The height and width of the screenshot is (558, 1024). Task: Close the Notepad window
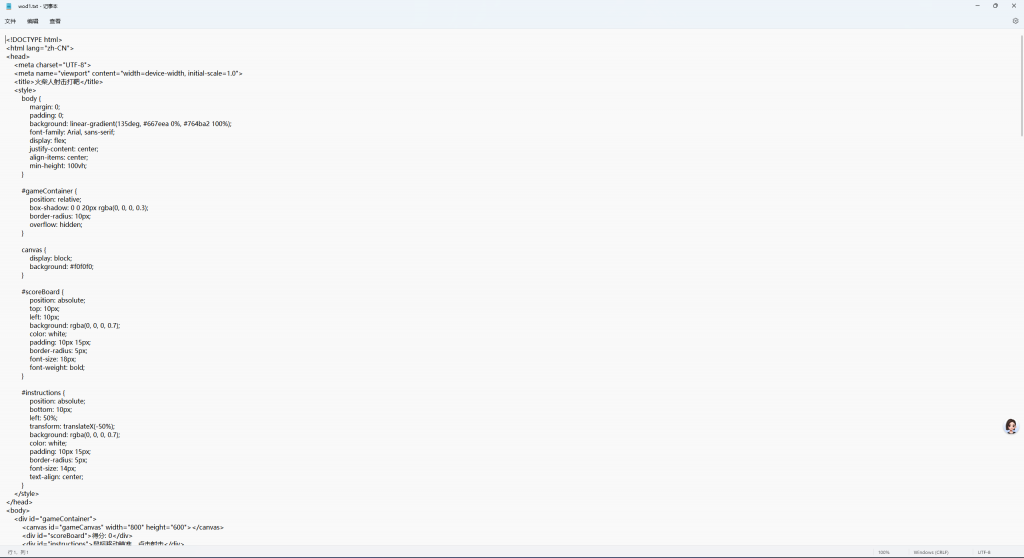pyautogui.click(x=1014, y=5)
